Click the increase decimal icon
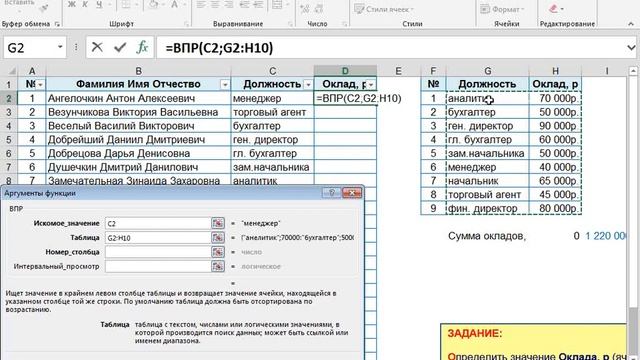 click(304, 8)
